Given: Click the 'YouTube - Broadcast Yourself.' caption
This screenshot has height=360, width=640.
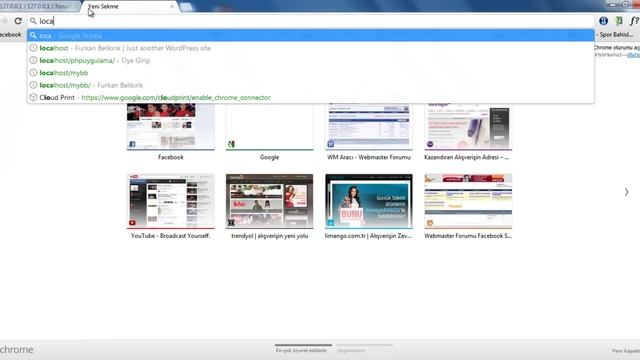Looking at the screenshot, I should point(171,236).
